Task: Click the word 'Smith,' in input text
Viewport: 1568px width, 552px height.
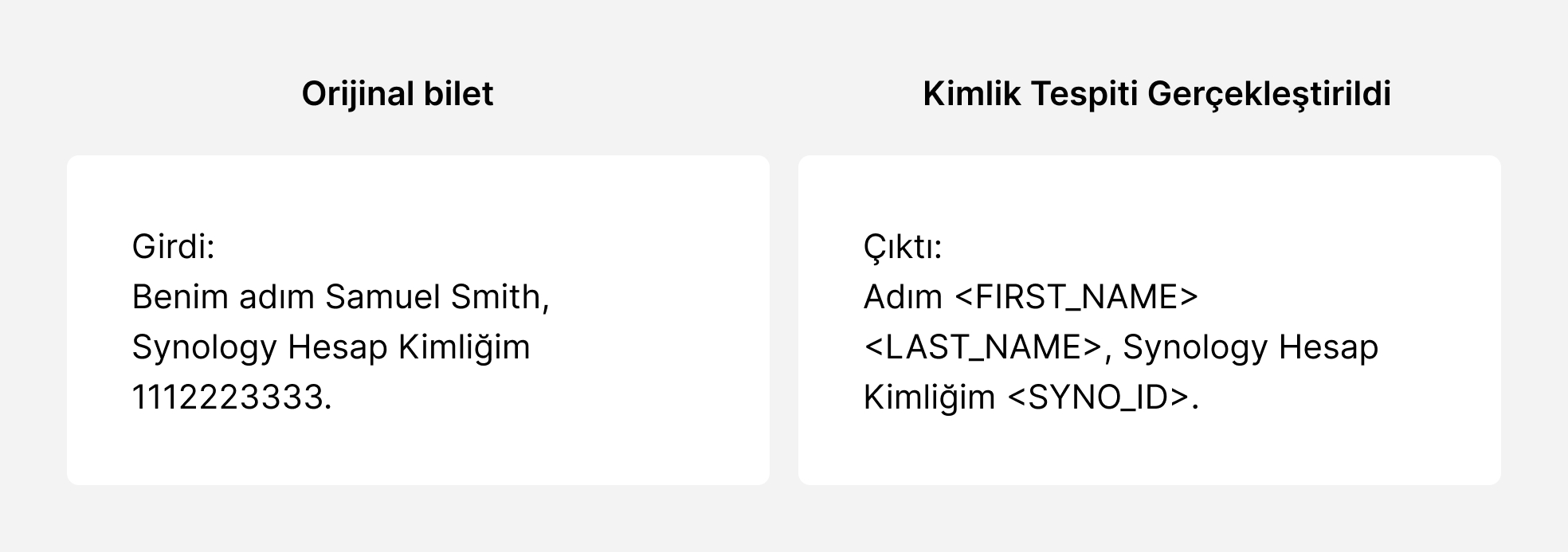Action: point(500,297)
